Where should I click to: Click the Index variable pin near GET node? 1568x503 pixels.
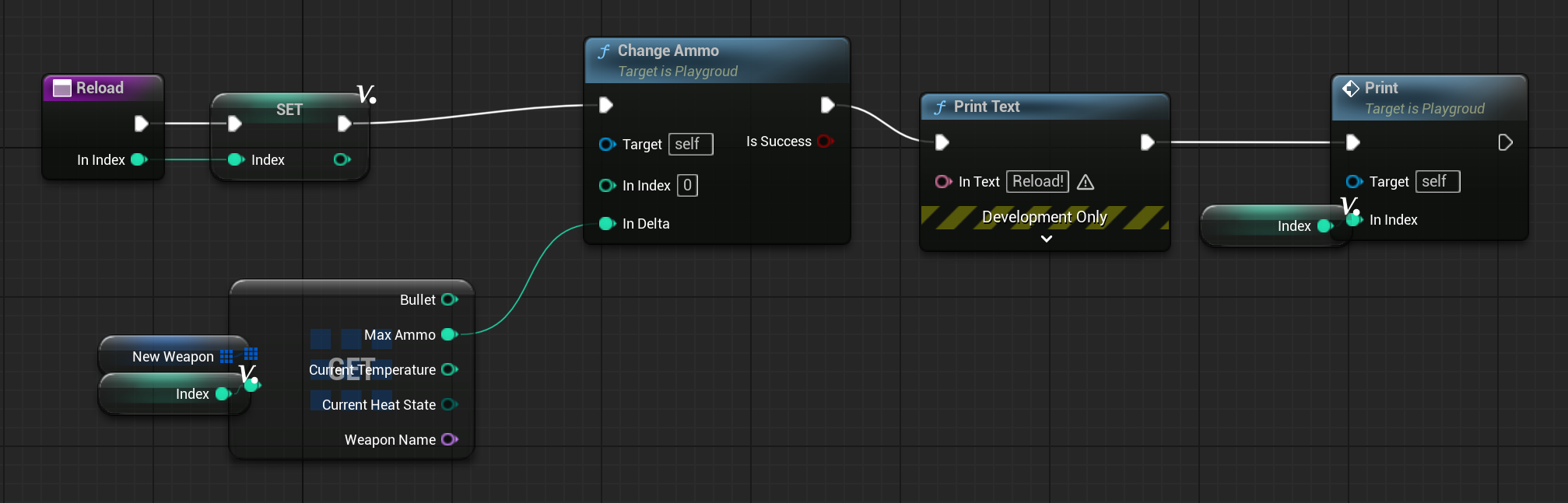tap(223, 394)
